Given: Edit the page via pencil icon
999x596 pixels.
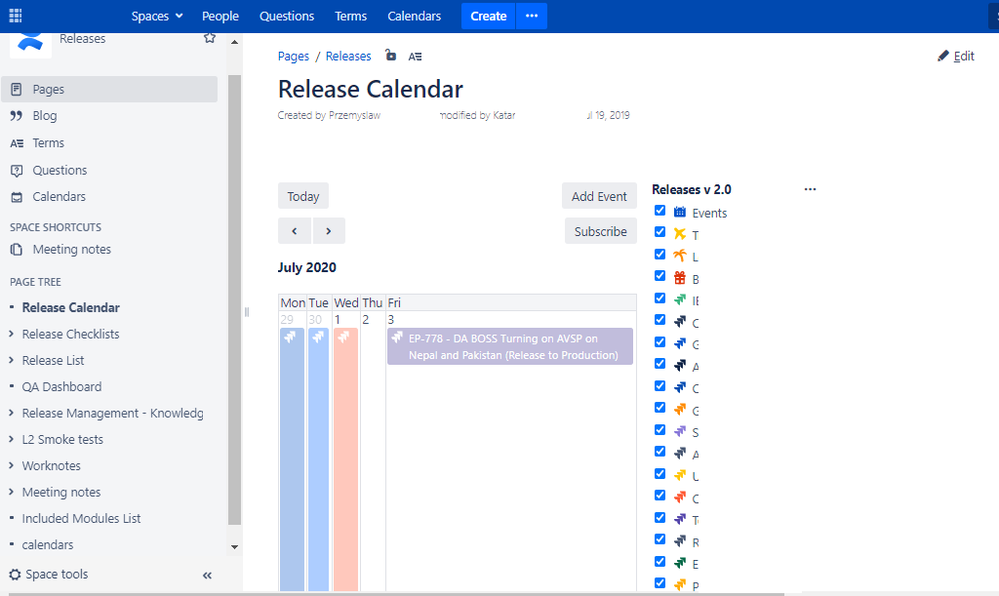Looking at the screenshot, I should [943, 56].
